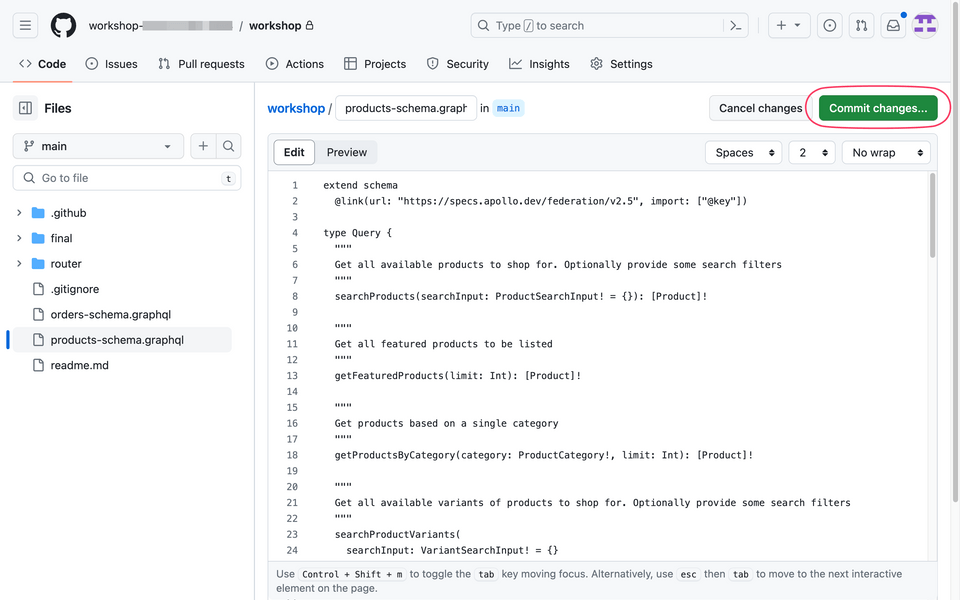The width and height of the screenshot is (960, 600).
Task: Click the workshop owner name link
Action: 160,26
